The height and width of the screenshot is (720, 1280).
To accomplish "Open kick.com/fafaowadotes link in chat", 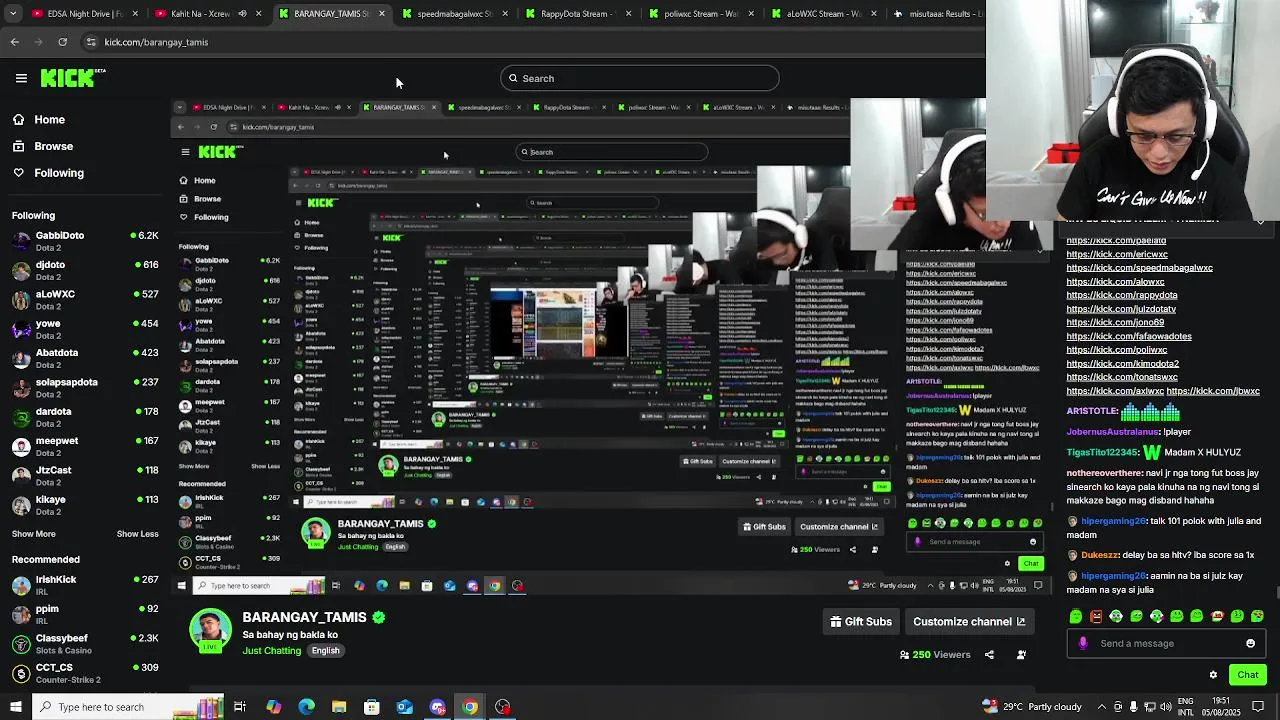I will point(1129,336).
